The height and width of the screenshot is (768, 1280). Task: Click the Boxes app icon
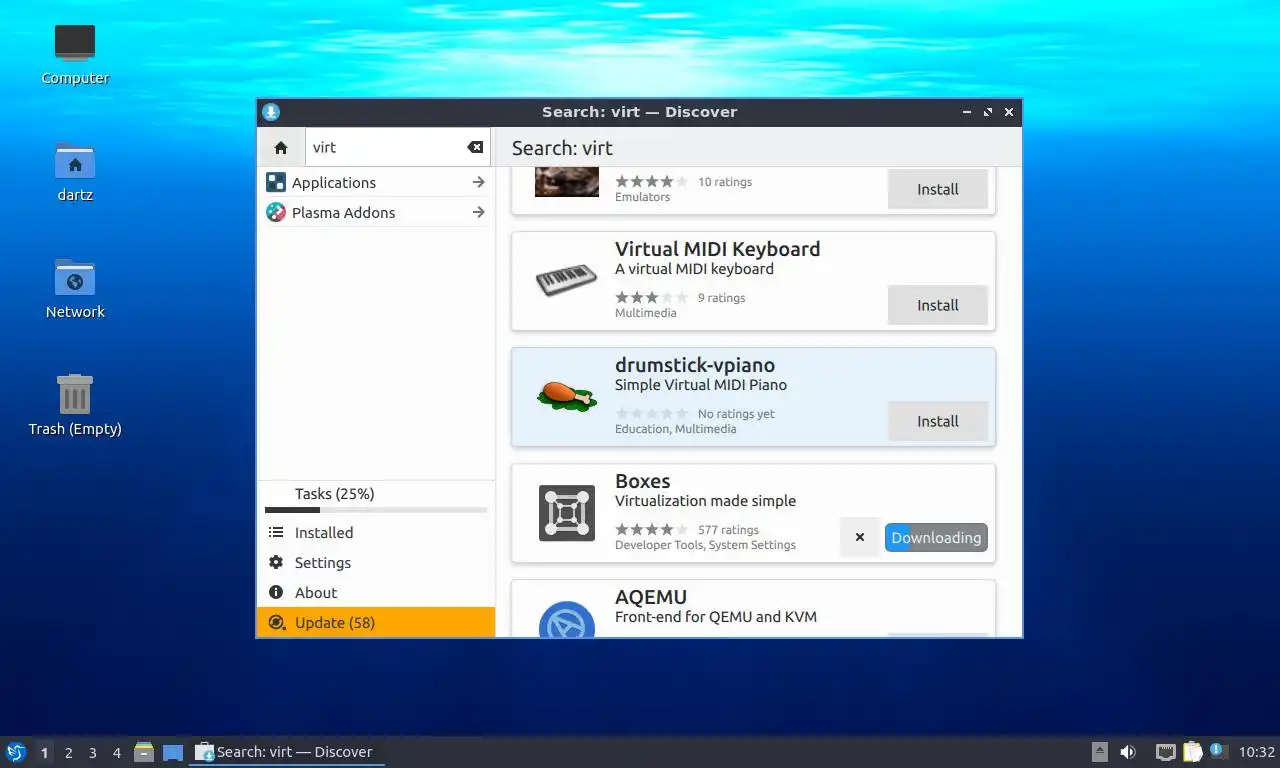[x=567, y=513]
